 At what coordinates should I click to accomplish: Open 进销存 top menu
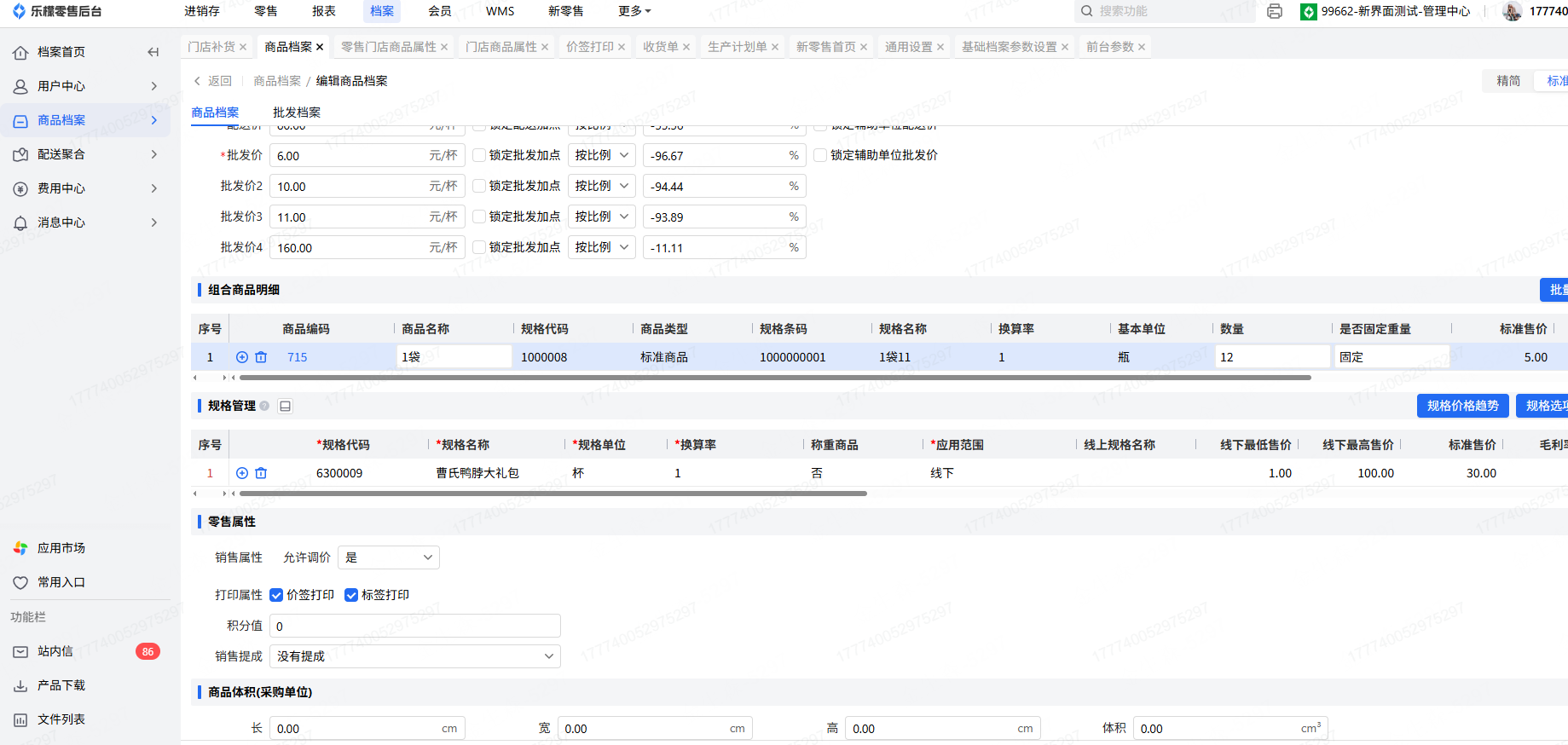click(202, 11)
